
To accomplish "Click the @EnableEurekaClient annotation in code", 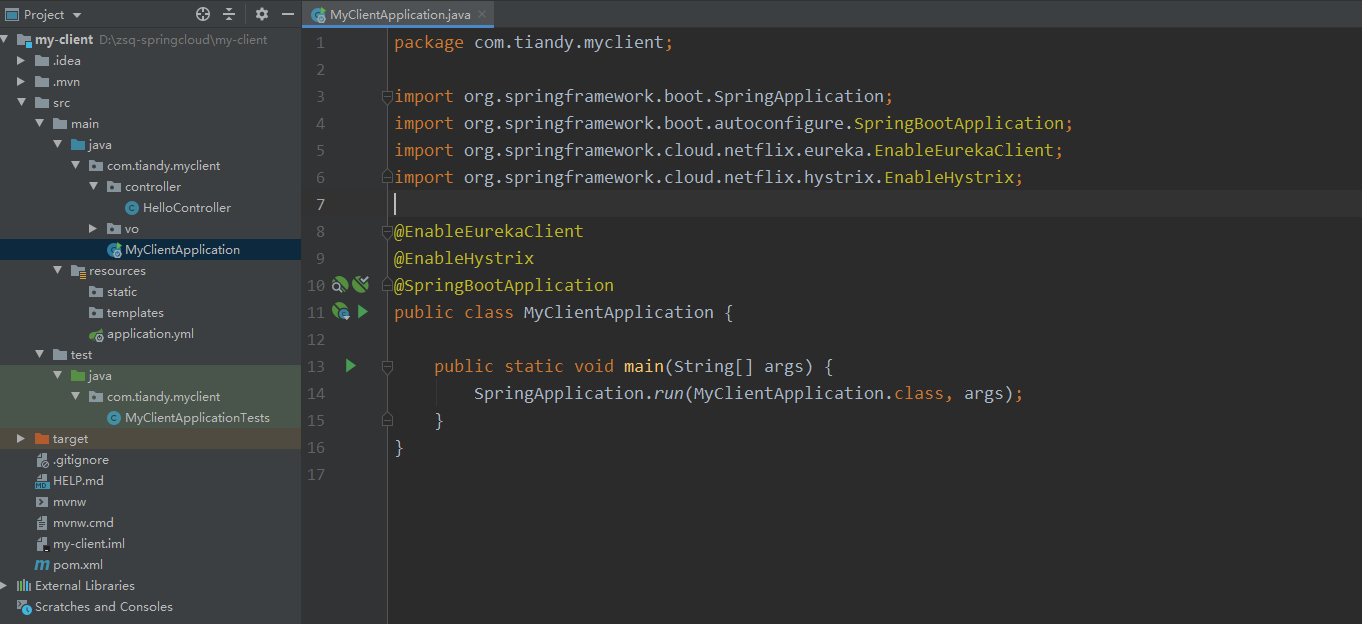I will click(x=488, y=231).
